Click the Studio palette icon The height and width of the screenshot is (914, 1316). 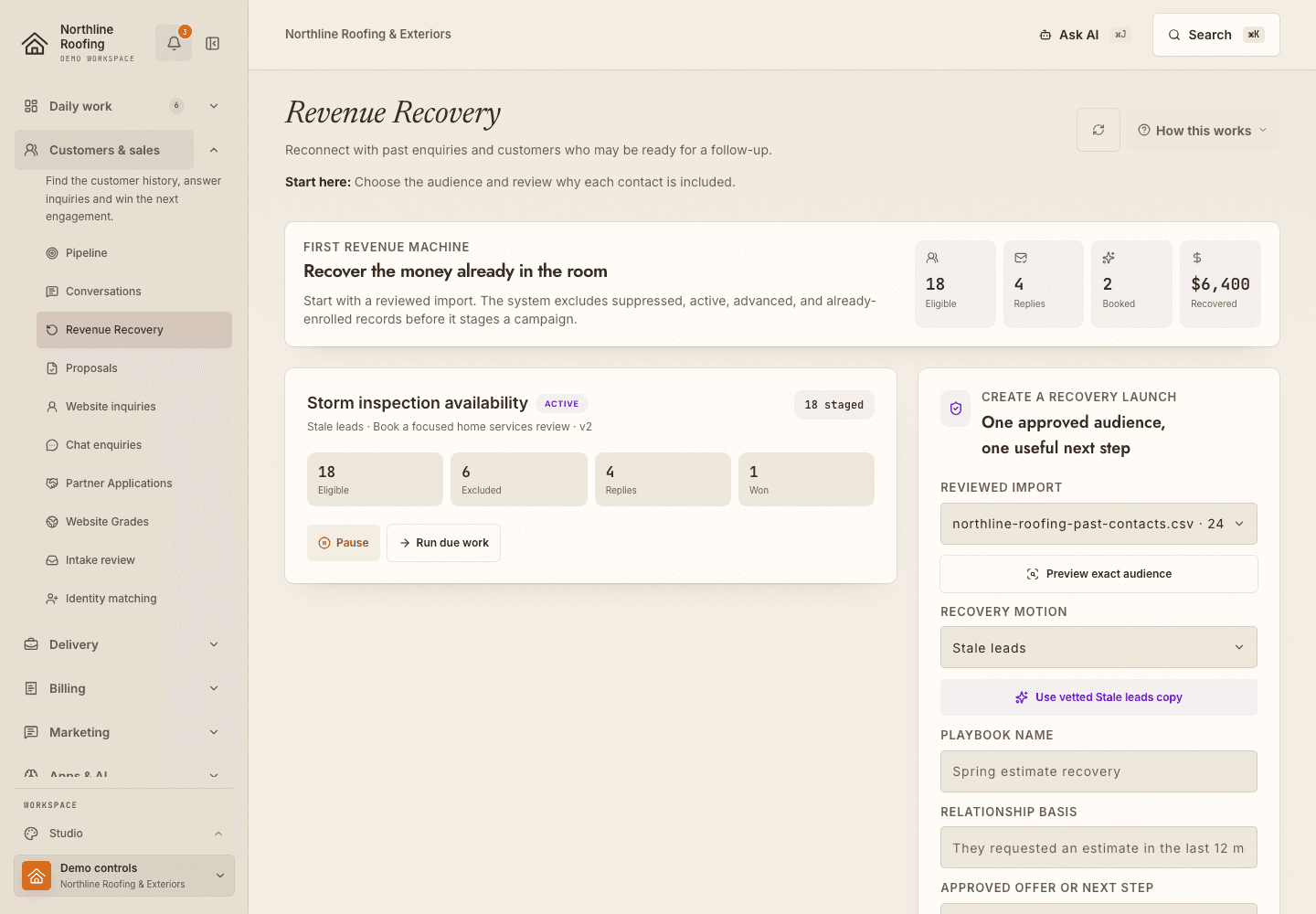click(x=31, y=834)
